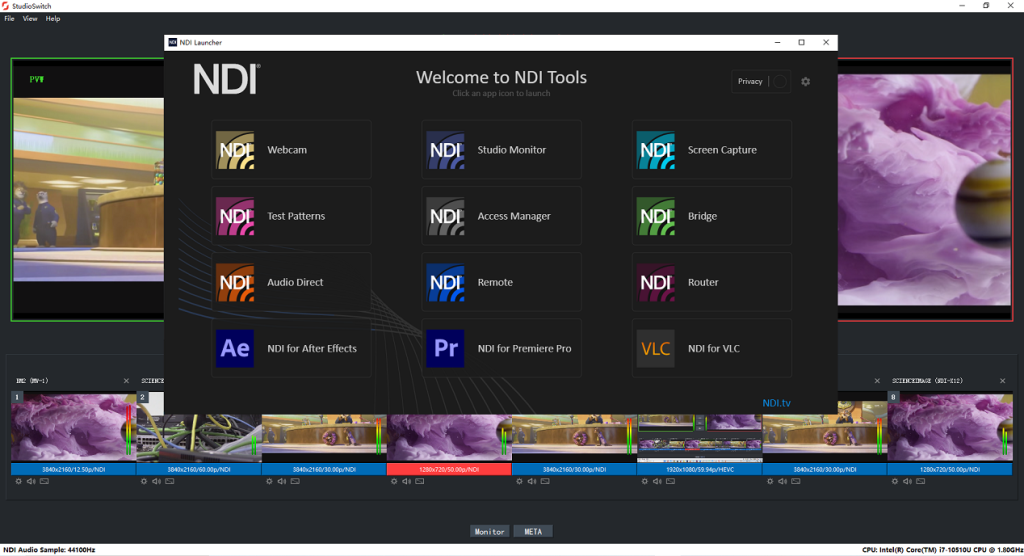
Task: Click the Monitor button
Action: (489, 532)
